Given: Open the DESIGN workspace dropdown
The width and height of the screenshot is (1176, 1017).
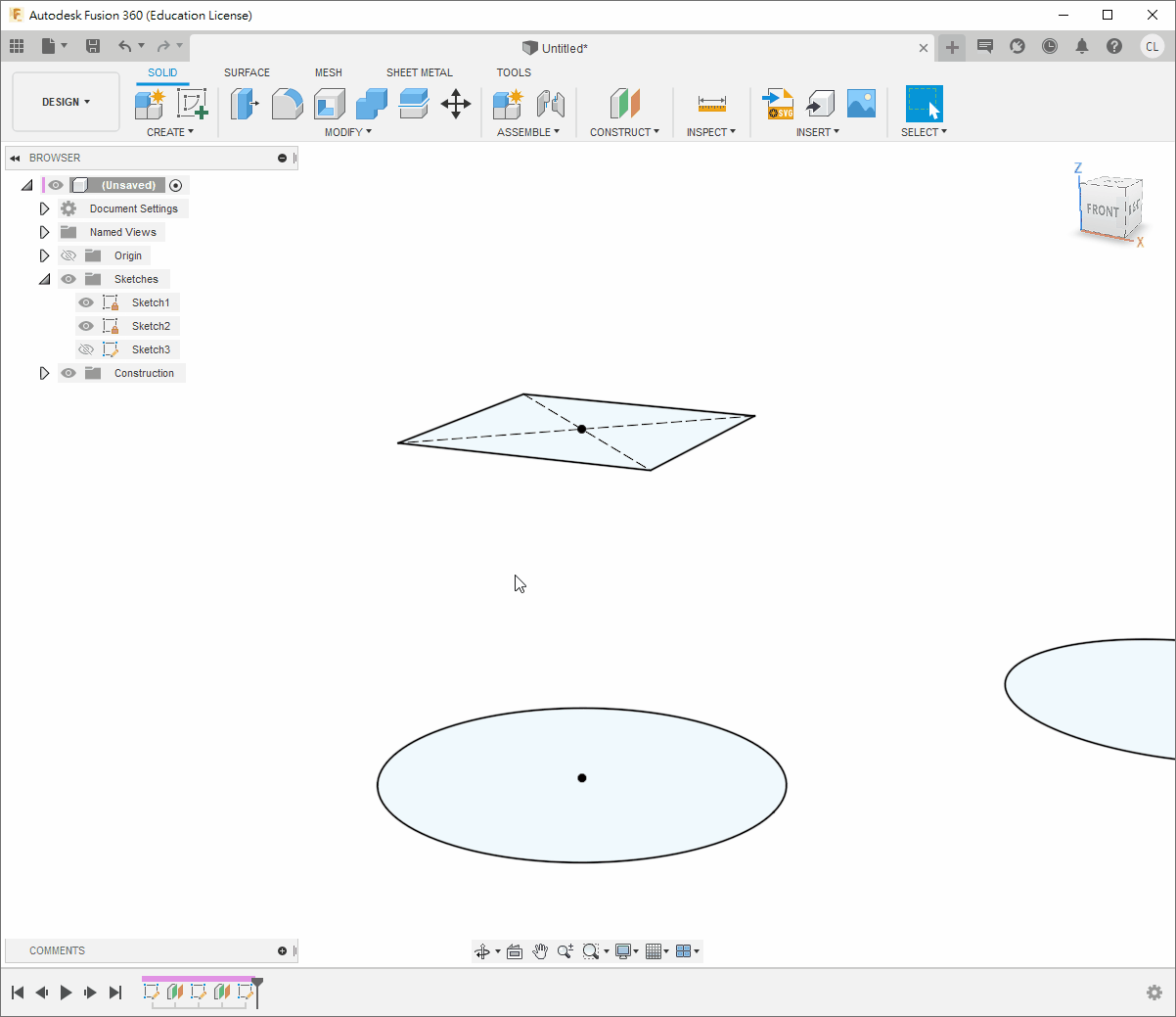Looking at the screenshot, I should coord(66,102).
